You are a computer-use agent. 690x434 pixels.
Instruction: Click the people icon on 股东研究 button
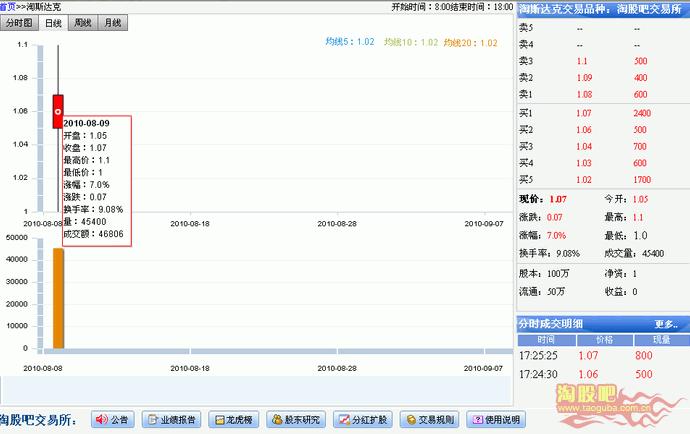[x=277, y=419]
